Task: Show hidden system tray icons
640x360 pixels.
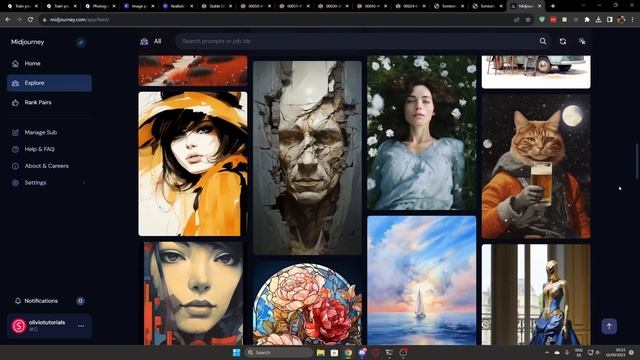Action: 547,353
